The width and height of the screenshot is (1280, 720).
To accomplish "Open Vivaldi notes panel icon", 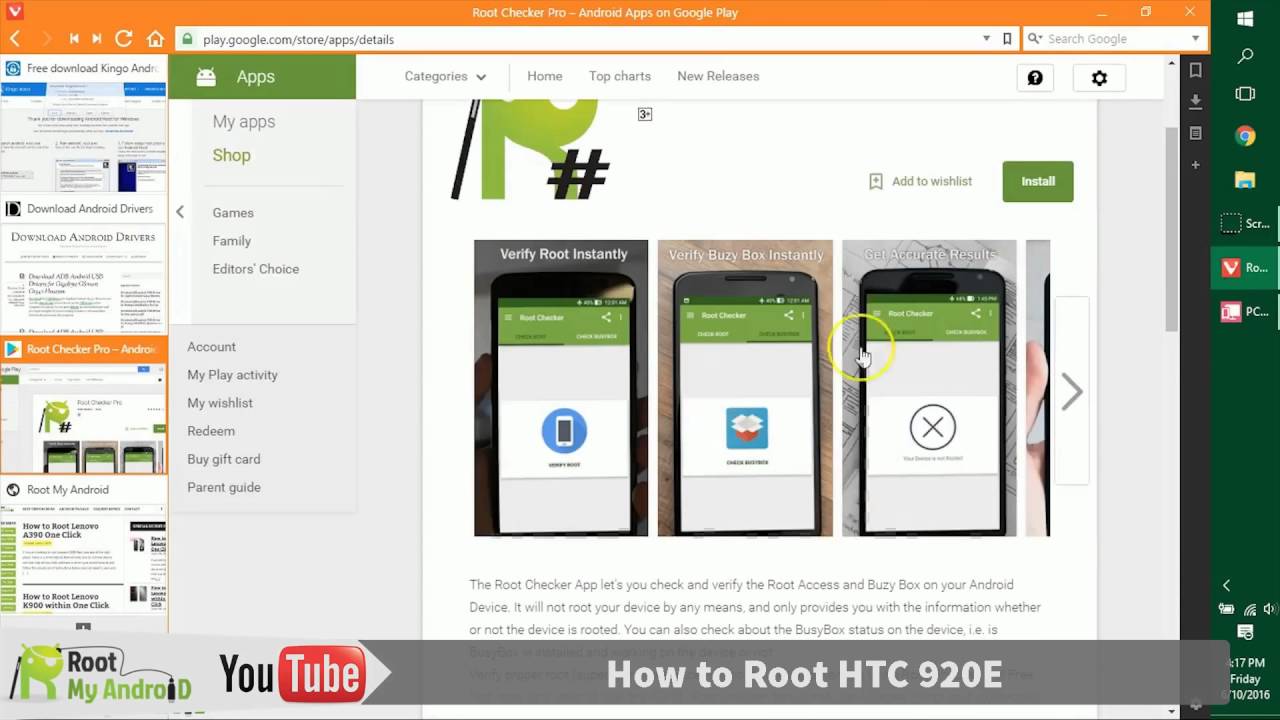I will [x=1195, y=132].
